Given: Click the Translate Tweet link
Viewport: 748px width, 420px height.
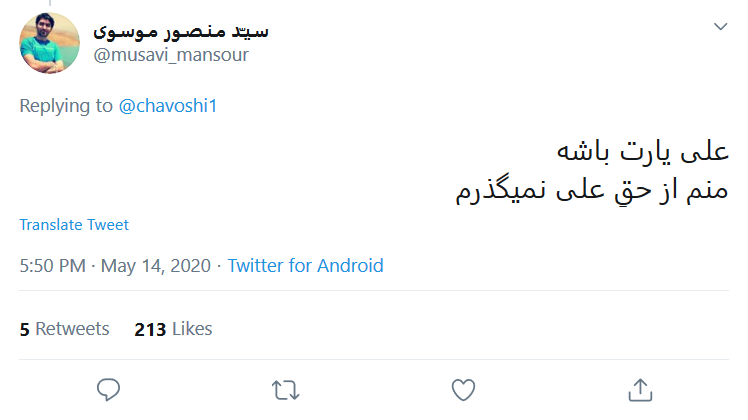Looking at the screenshot, I should pos(74,225).
